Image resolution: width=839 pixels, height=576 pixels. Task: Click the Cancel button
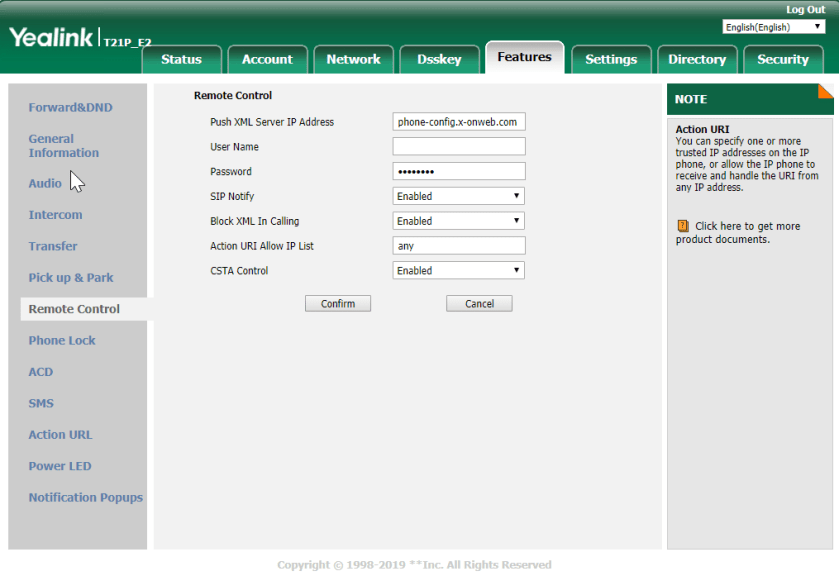(x=479, y=303)
